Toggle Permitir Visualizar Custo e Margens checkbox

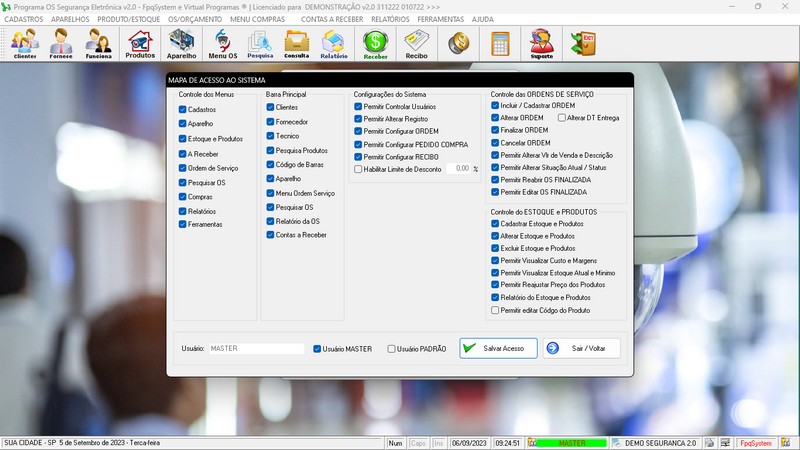(495, 260)
